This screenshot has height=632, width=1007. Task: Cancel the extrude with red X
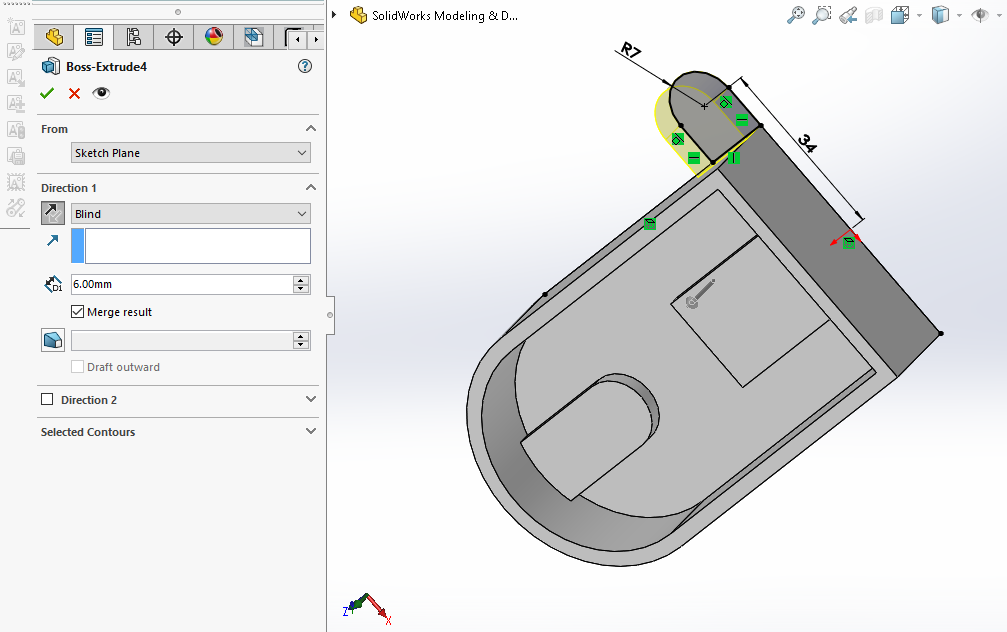coord(74,93)
